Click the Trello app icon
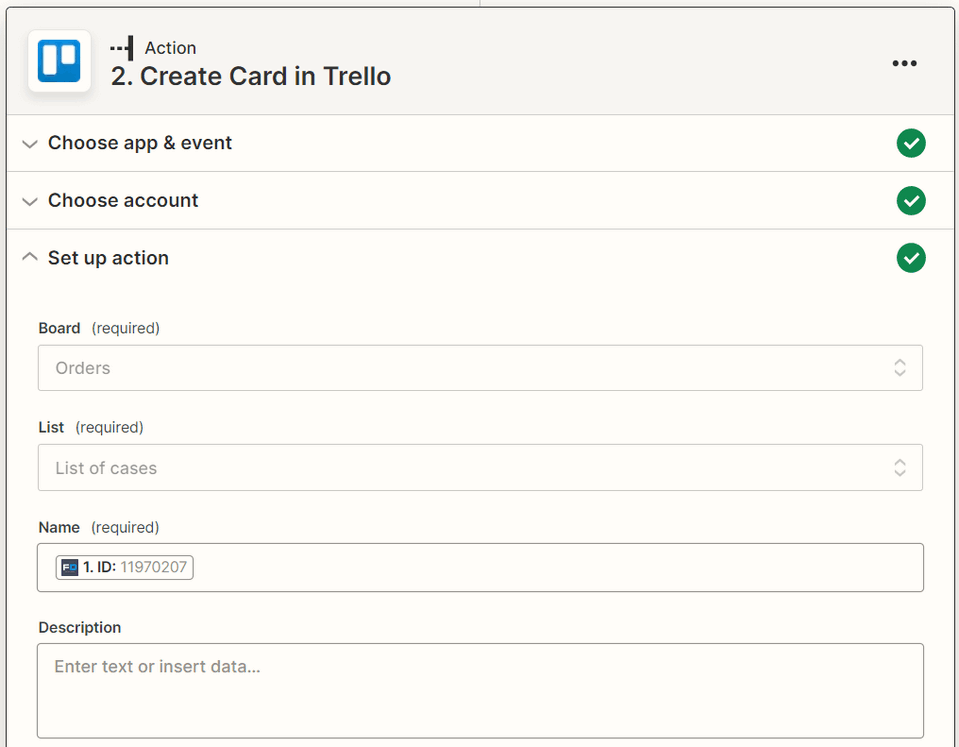The image size is (959, 747). (x=58, y=62)
